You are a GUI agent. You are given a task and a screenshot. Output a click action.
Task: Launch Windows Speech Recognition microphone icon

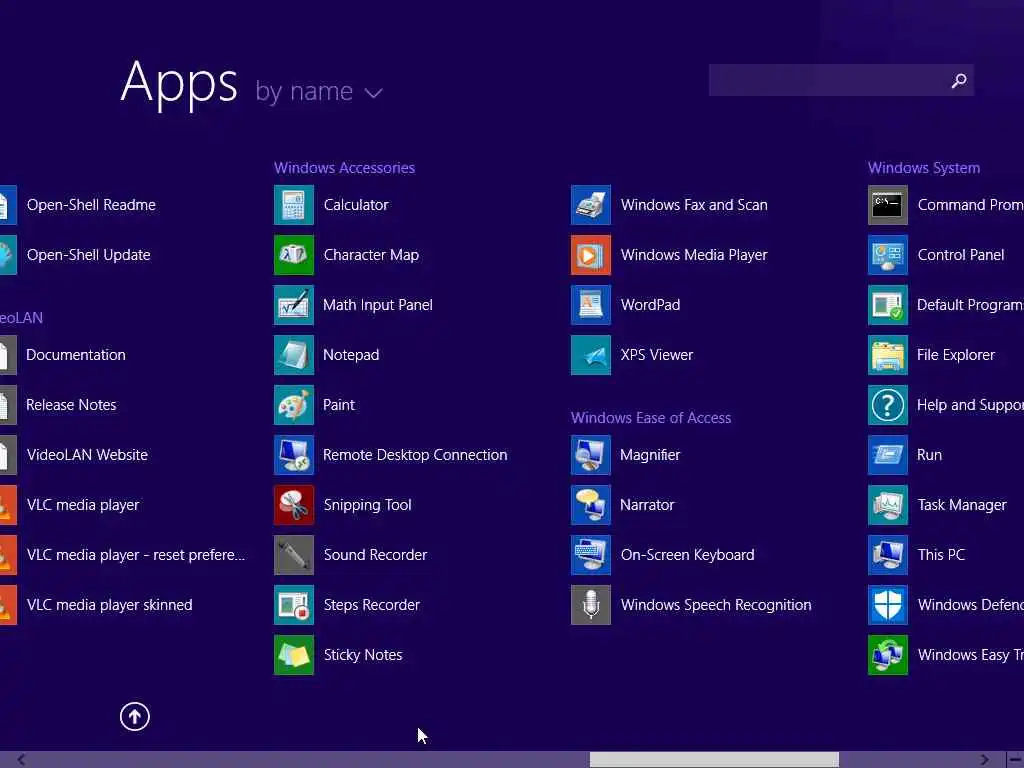coord(591,605)
